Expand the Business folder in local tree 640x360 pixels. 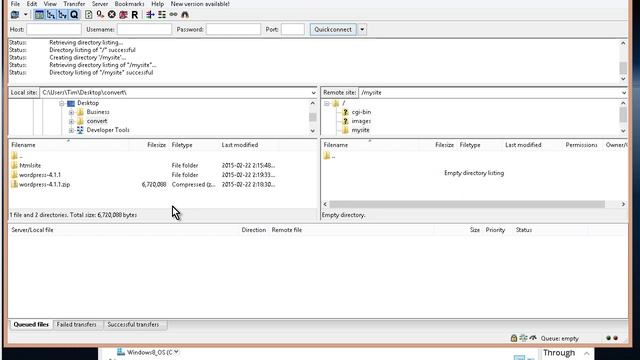[71, 112]
